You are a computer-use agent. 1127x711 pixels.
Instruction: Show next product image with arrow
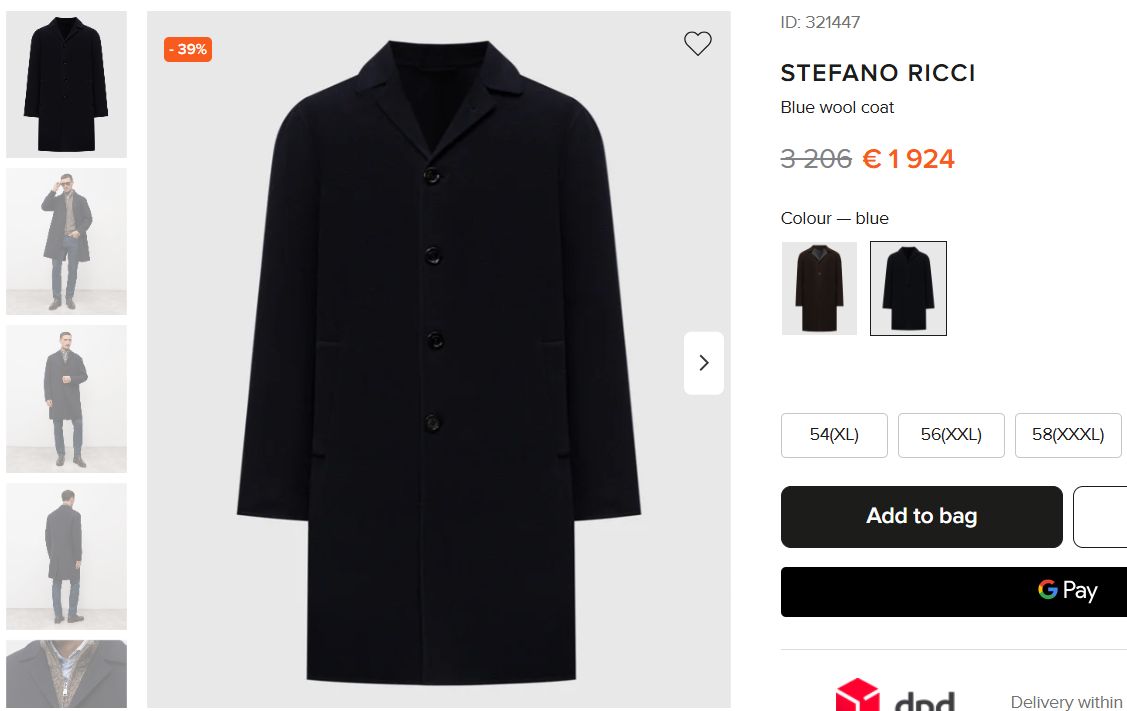pos(704,363)
